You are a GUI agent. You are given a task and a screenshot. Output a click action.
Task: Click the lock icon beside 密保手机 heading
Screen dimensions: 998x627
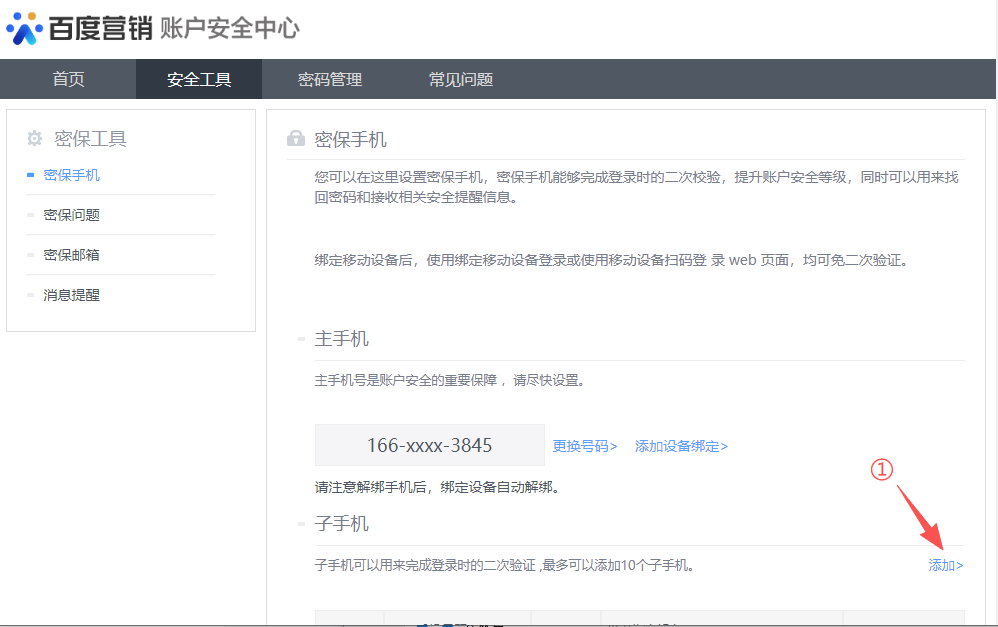pyautogui.click(x=296, y=139)
